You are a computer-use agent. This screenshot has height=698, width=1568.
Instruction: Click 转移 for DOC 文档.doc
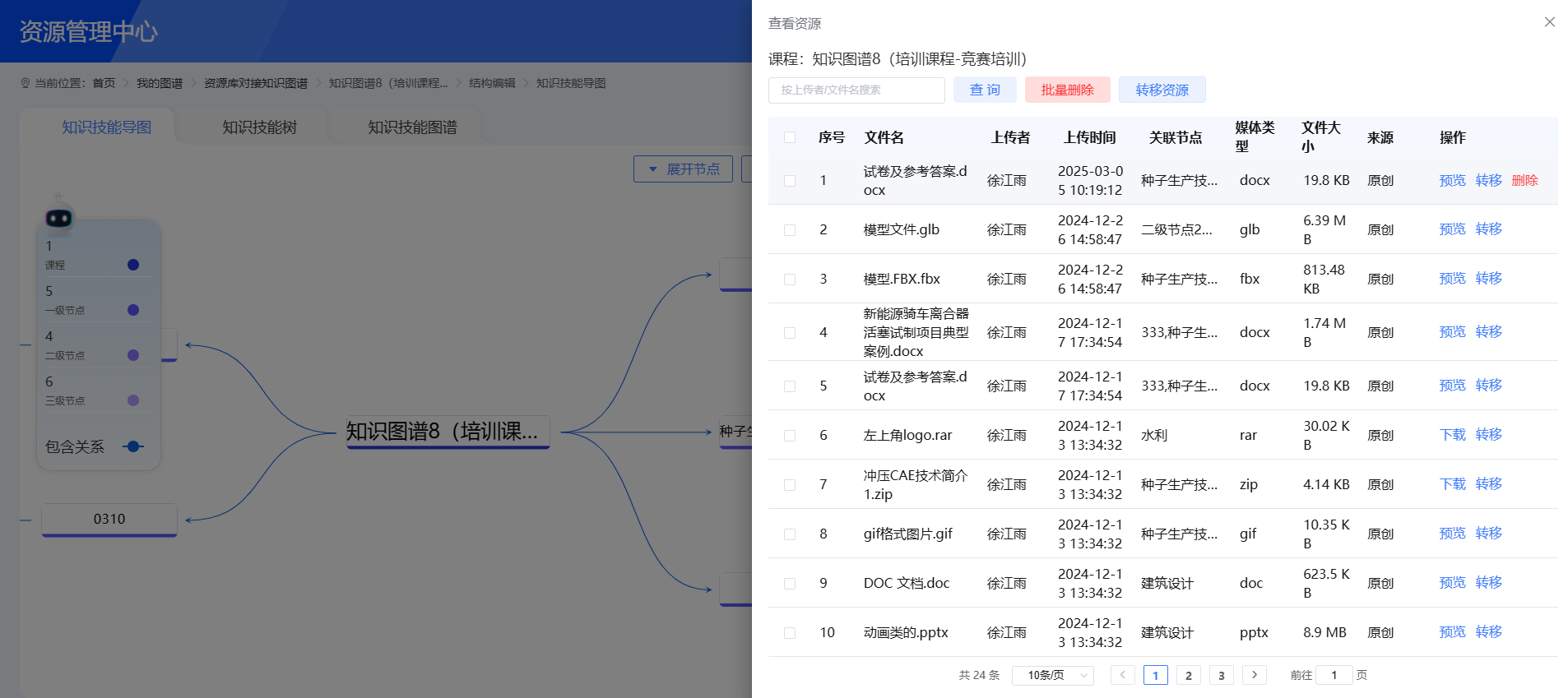1488,582
